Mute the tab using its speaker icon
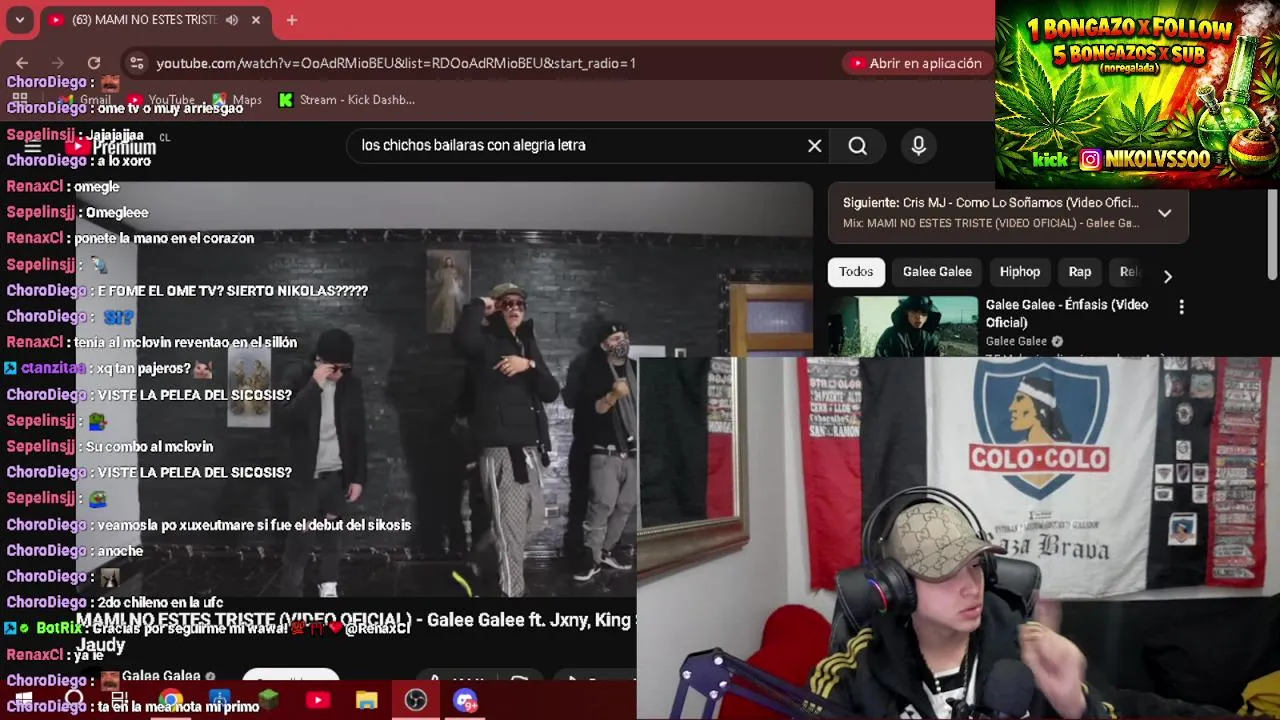Viewport: 1280px width, 720px height. (232, 20)
